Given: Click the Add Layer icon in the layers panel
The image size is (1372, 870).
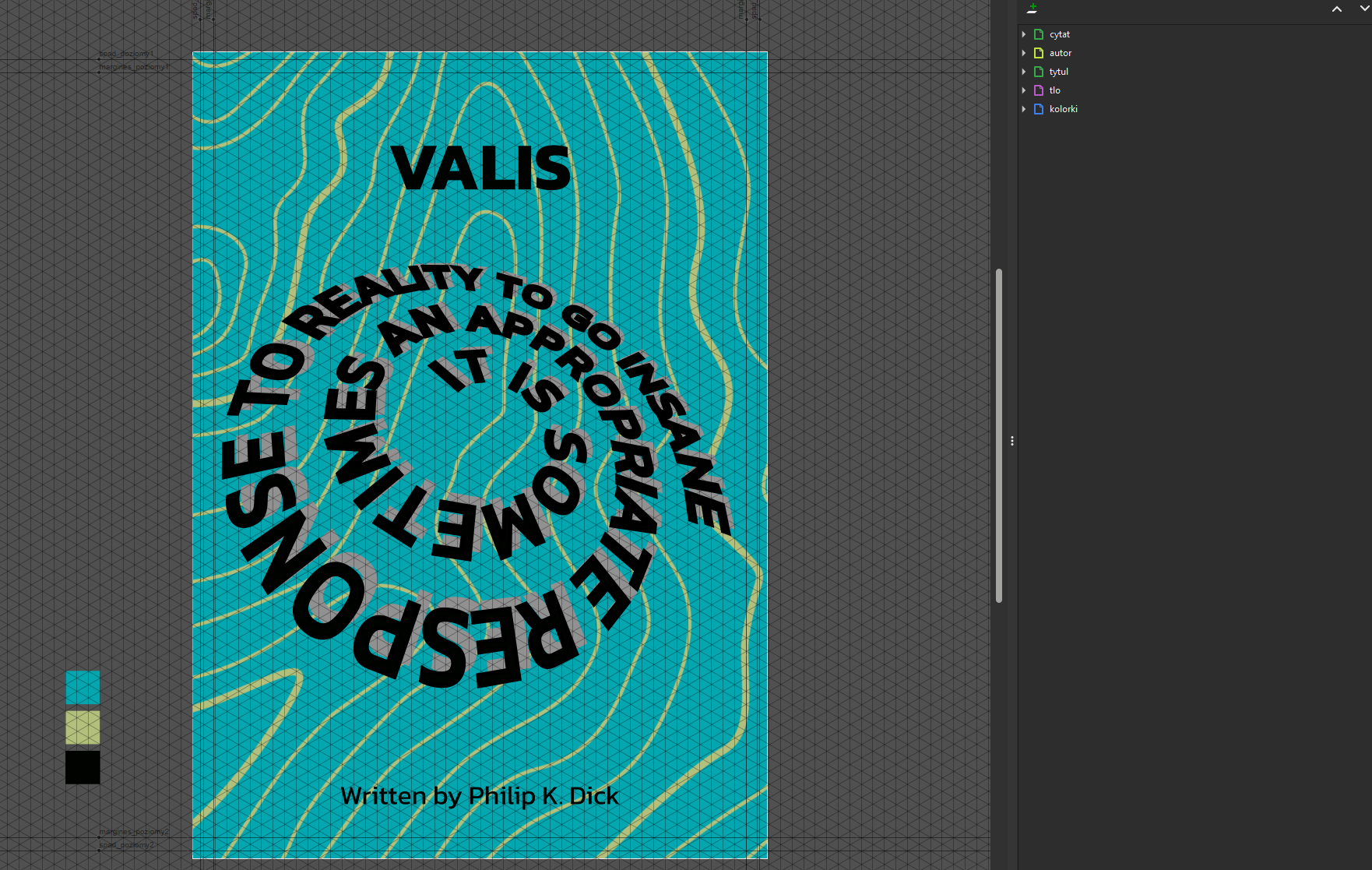Looking at the screenshot, I should pos(1032,9).
